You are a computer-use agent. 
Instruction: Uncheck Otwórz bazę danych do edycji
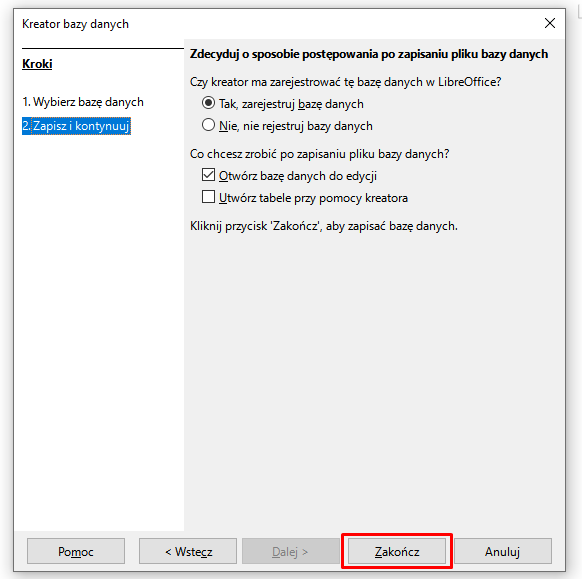point(208,174)
